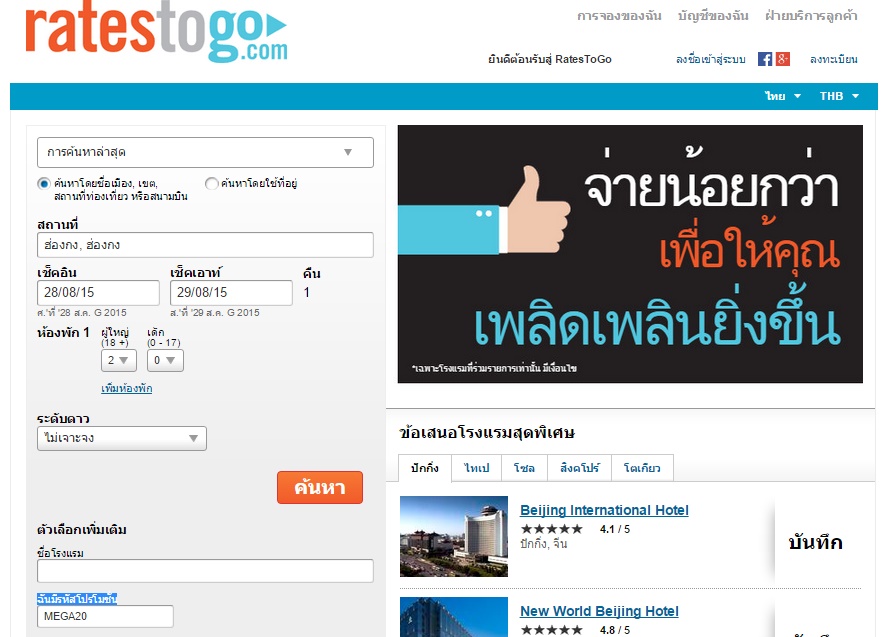Click the Facebook login icon
The height and width of the screenshot is (637, 884).
pos(764,59)
